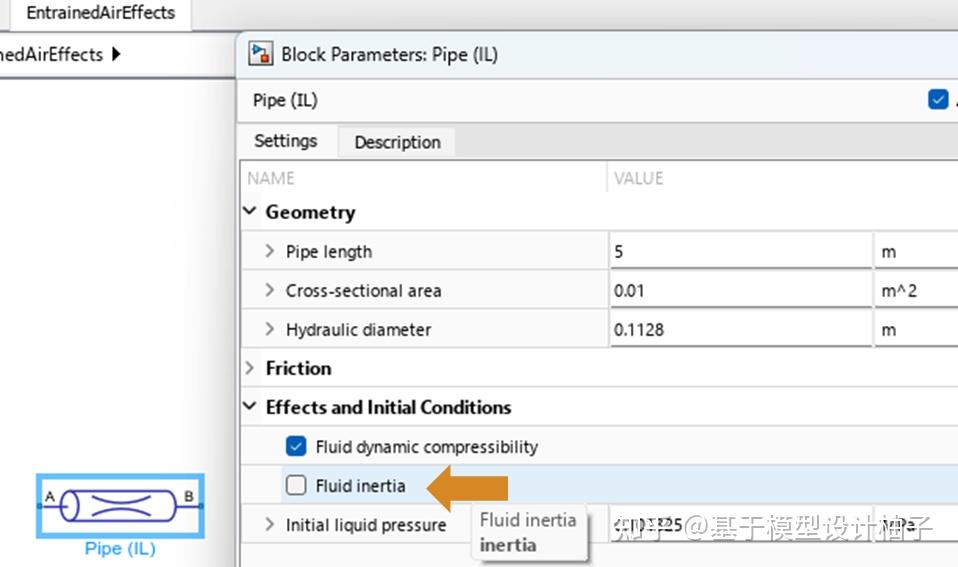Edit the Hydraulic diameter value field
This screenshot has width=958, height=567.
pos(740,330)
